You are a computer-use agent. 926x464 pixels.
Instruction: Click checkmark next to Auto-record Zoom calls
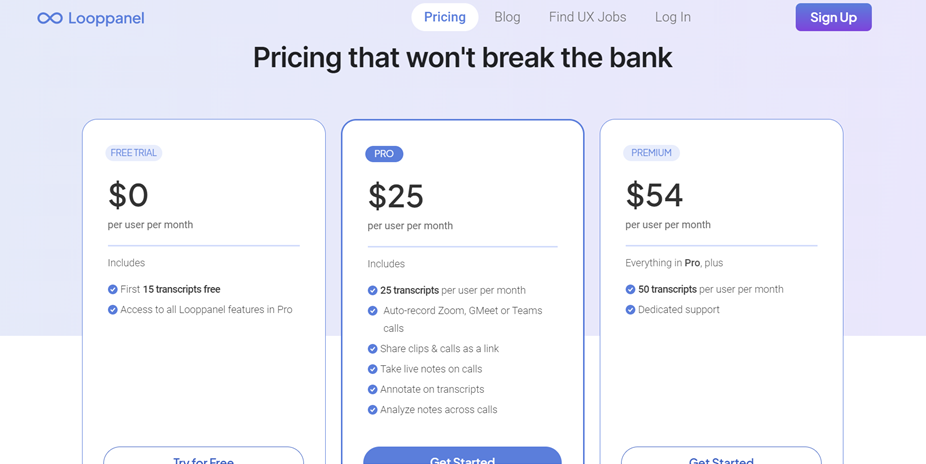(x=373, y=311)
